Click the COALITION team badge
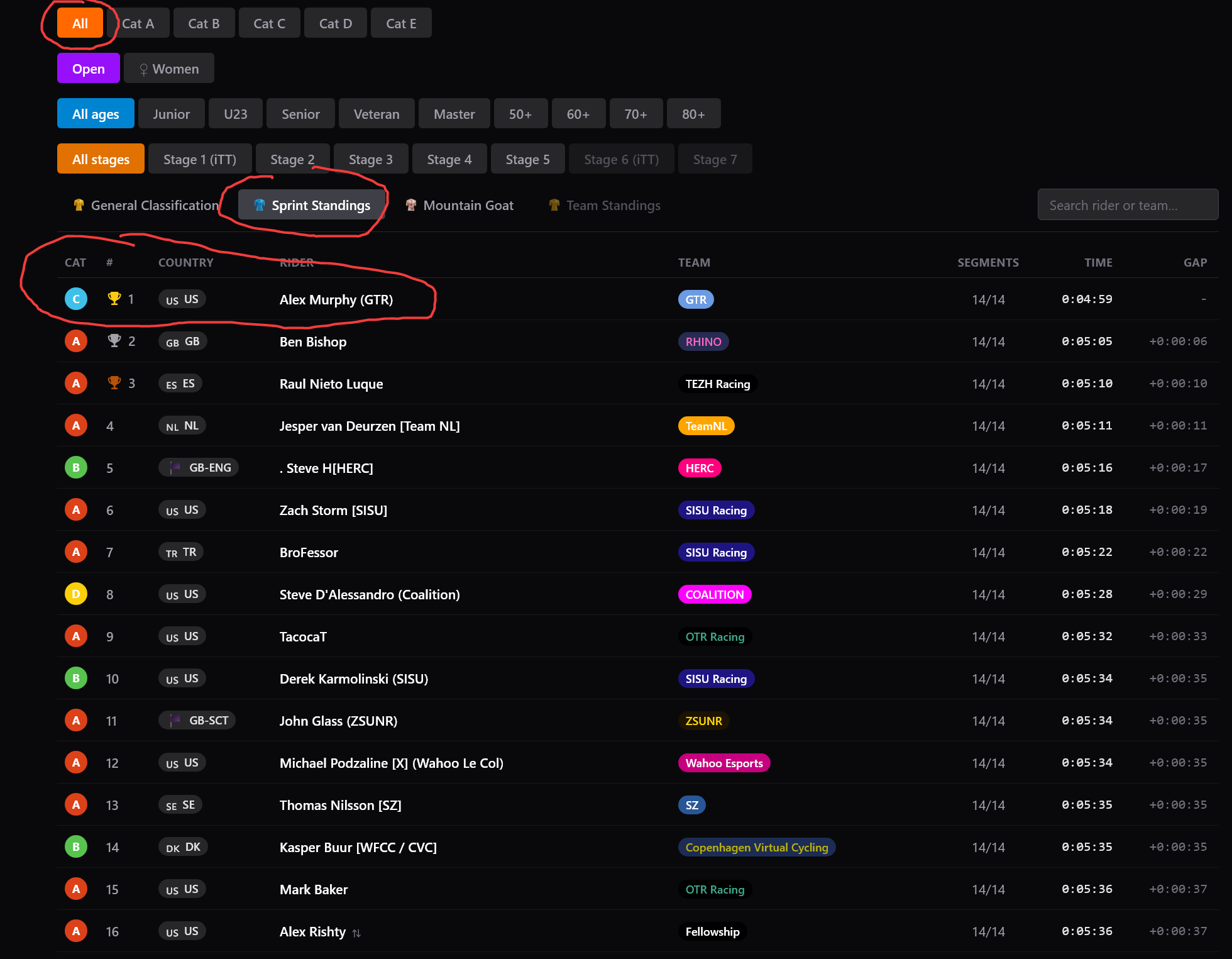Viewport: 1232px width, 959px height. pyautogui.click(x=715, y=594)
